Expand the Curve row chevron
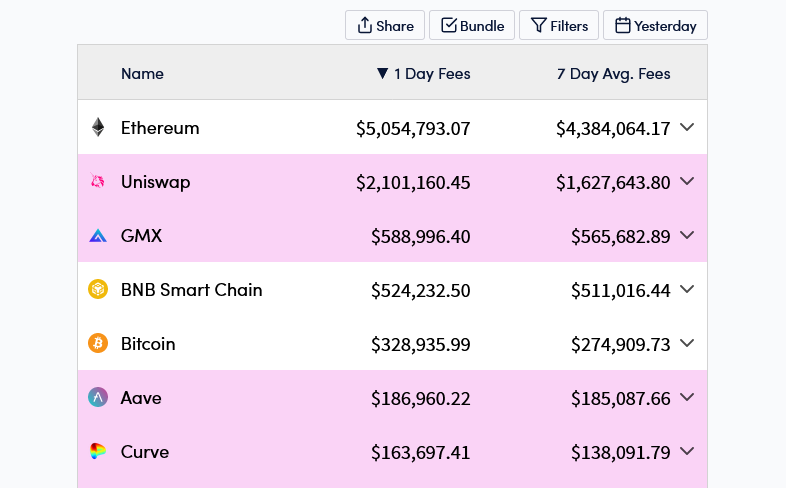786x488 pixels. coord(687,452)
